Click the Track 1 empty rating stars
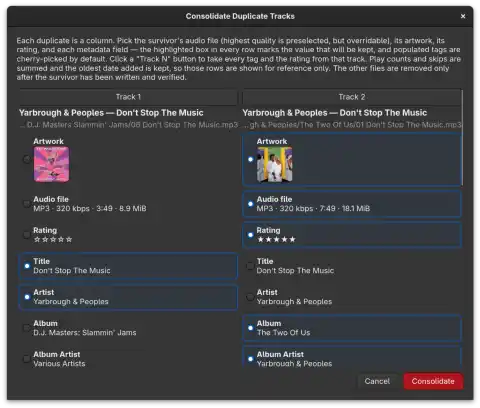 [53, 239]
